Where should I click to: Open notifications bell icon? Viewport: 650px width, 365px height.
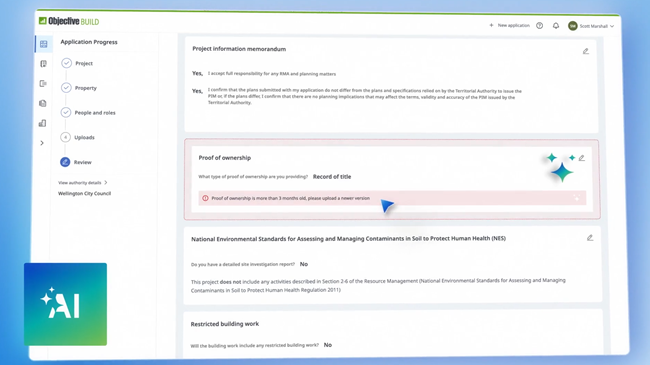point(556,26)
